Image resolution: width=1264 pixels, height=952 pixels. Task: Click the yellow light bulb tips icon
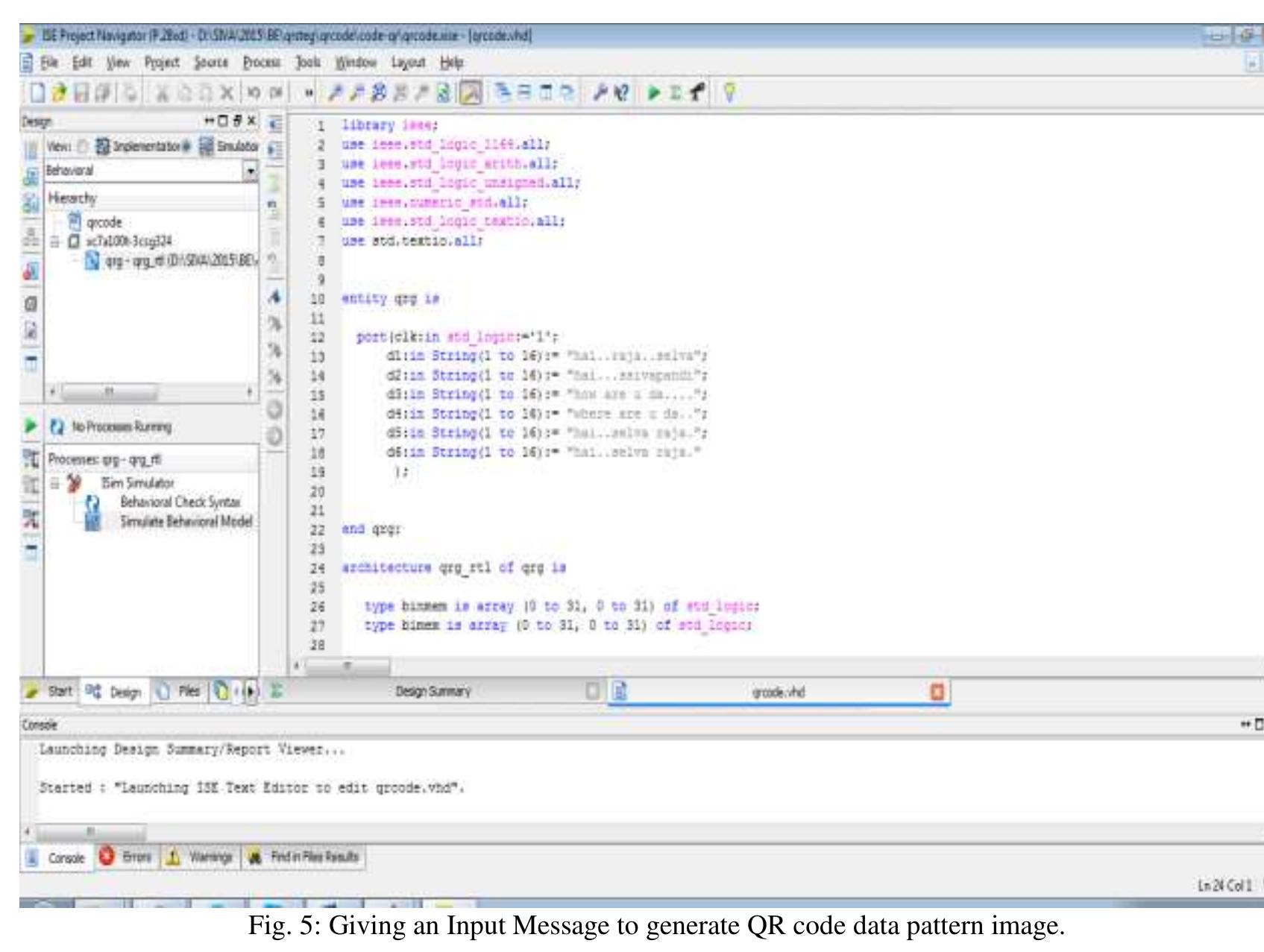point(730,93)
